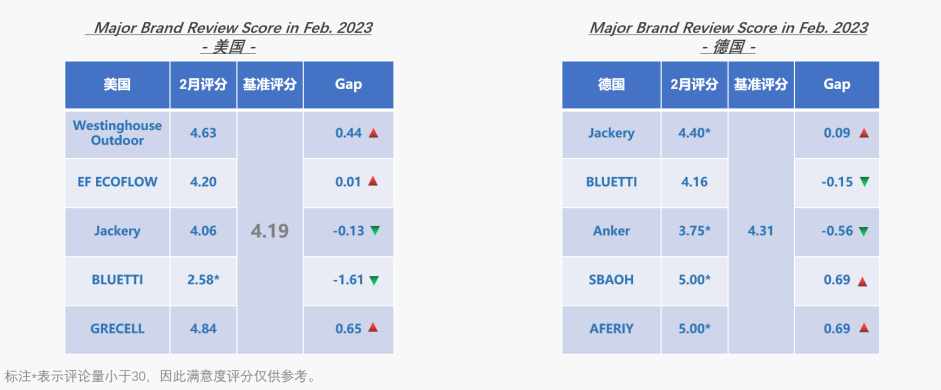Select the GRECELL brand cell

point(117,329)
